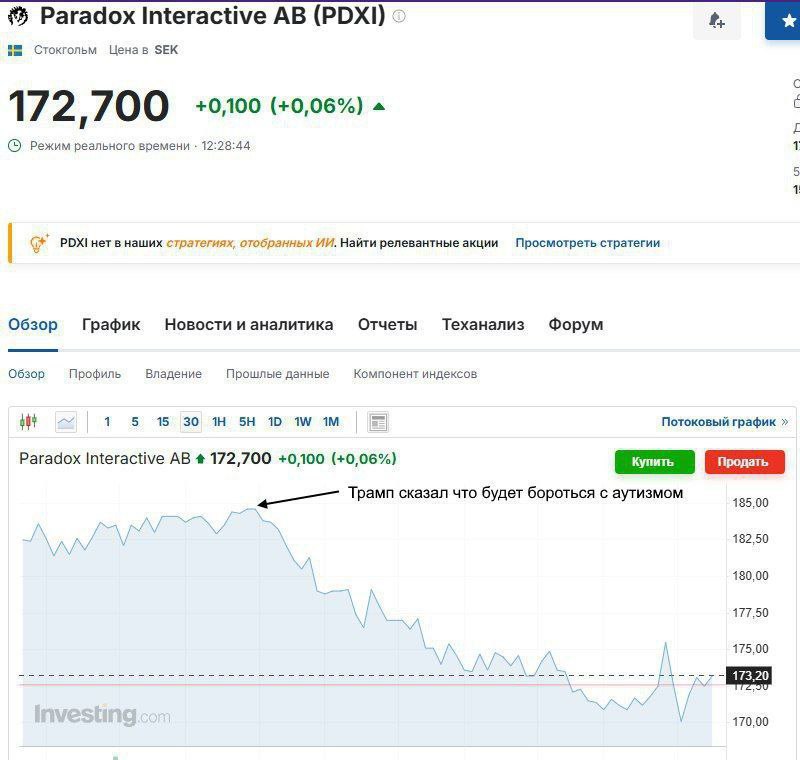Click the real-time clock icon
The width and height of the screenshot is (800, 760).
point(15,146)
